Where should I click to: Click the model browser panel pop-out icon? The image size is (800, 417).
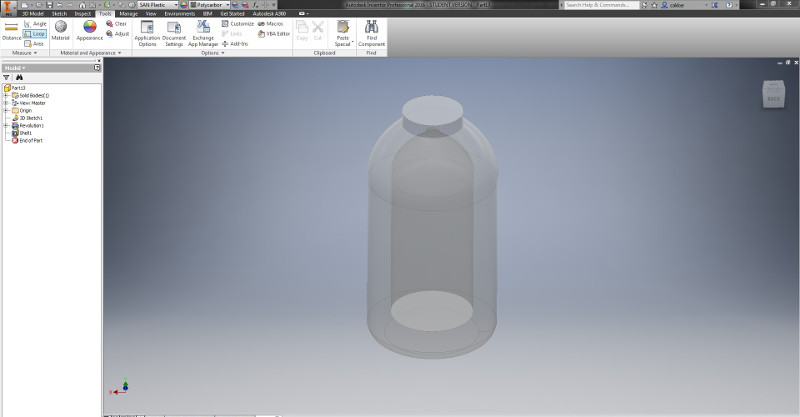coord(97,68)
